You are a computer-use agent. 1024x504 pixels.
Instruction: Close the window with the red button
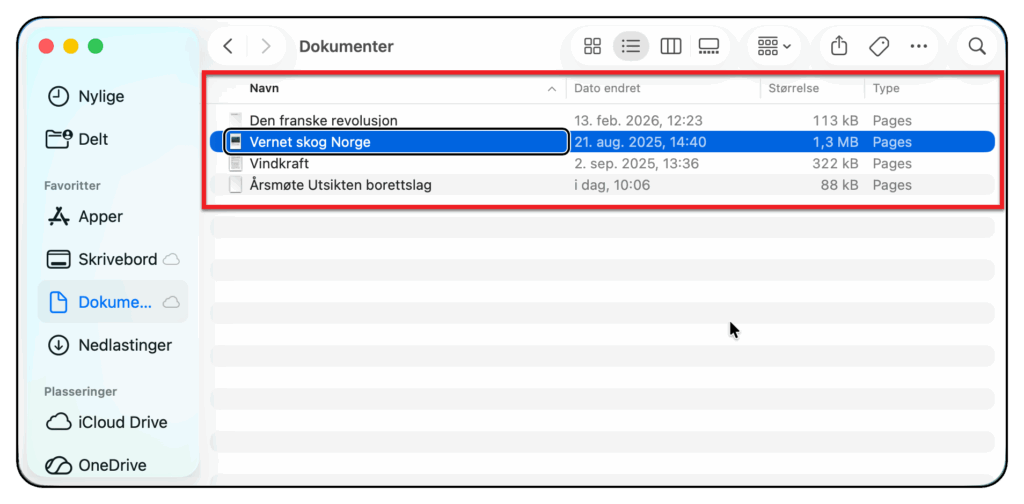[x=46, y=46]
